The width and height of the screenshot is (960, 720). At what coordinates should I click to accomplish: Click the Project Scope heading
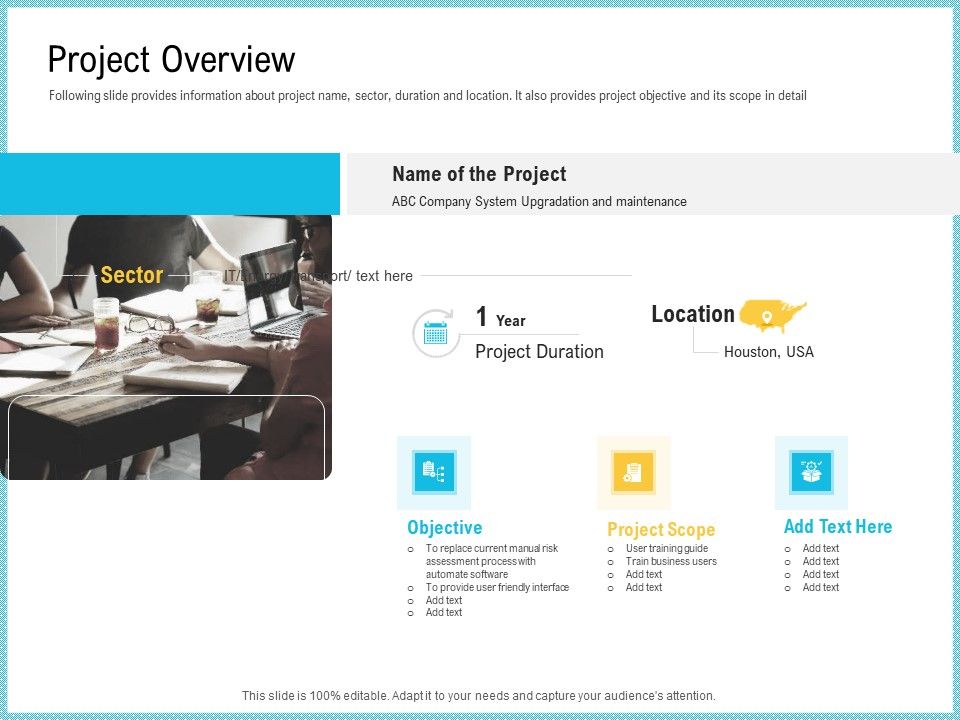[661, 530]
